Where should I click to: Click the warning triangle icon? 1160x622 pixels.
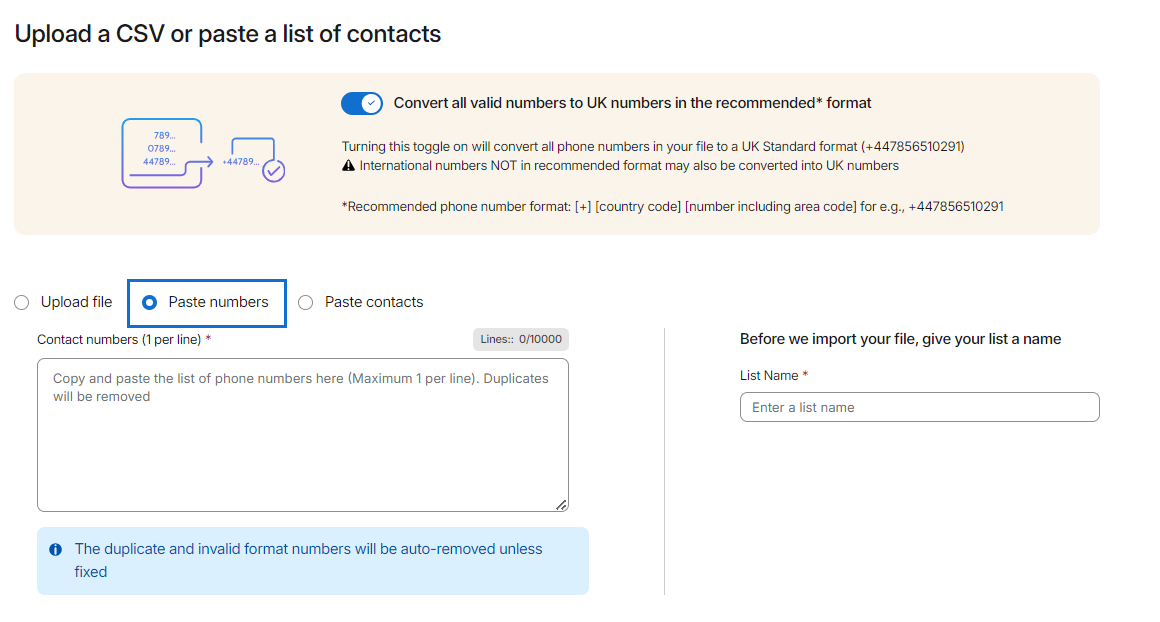coord(348,166)
